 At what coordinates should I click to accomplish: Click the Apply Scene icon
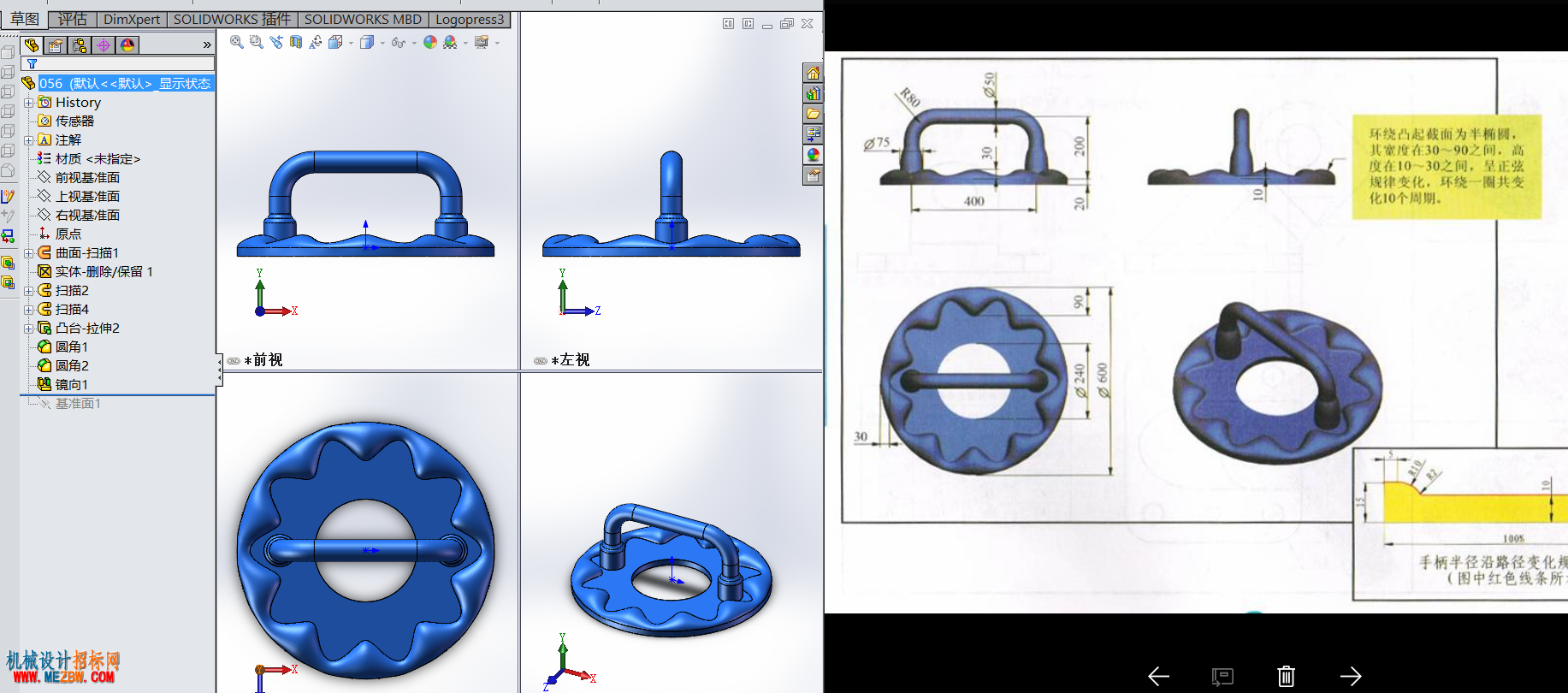pos(450,42)
